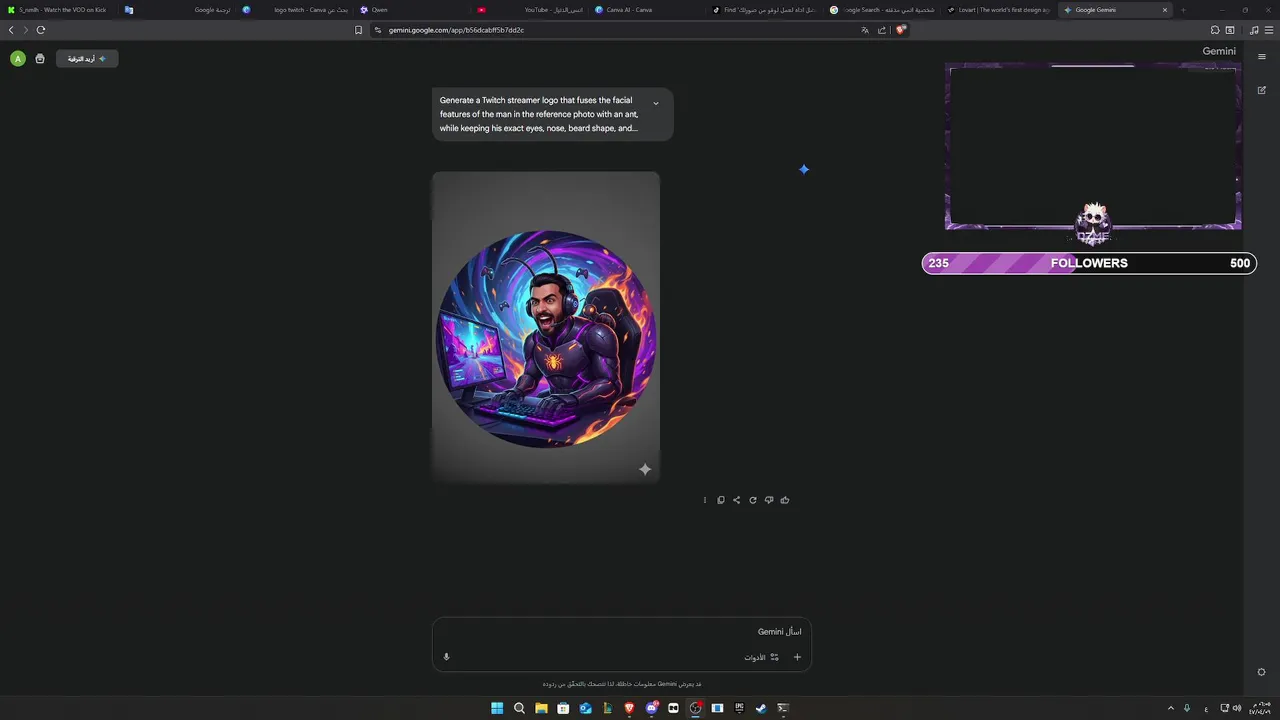
Task: Copy the Gemini response
Action: [721, 500]
